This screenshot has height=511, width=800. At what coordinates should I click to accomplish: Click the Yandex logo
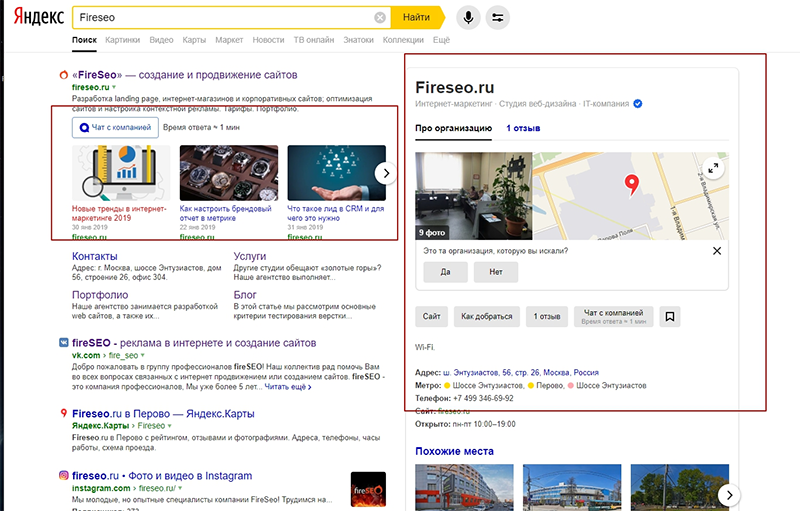coord(33,18)
